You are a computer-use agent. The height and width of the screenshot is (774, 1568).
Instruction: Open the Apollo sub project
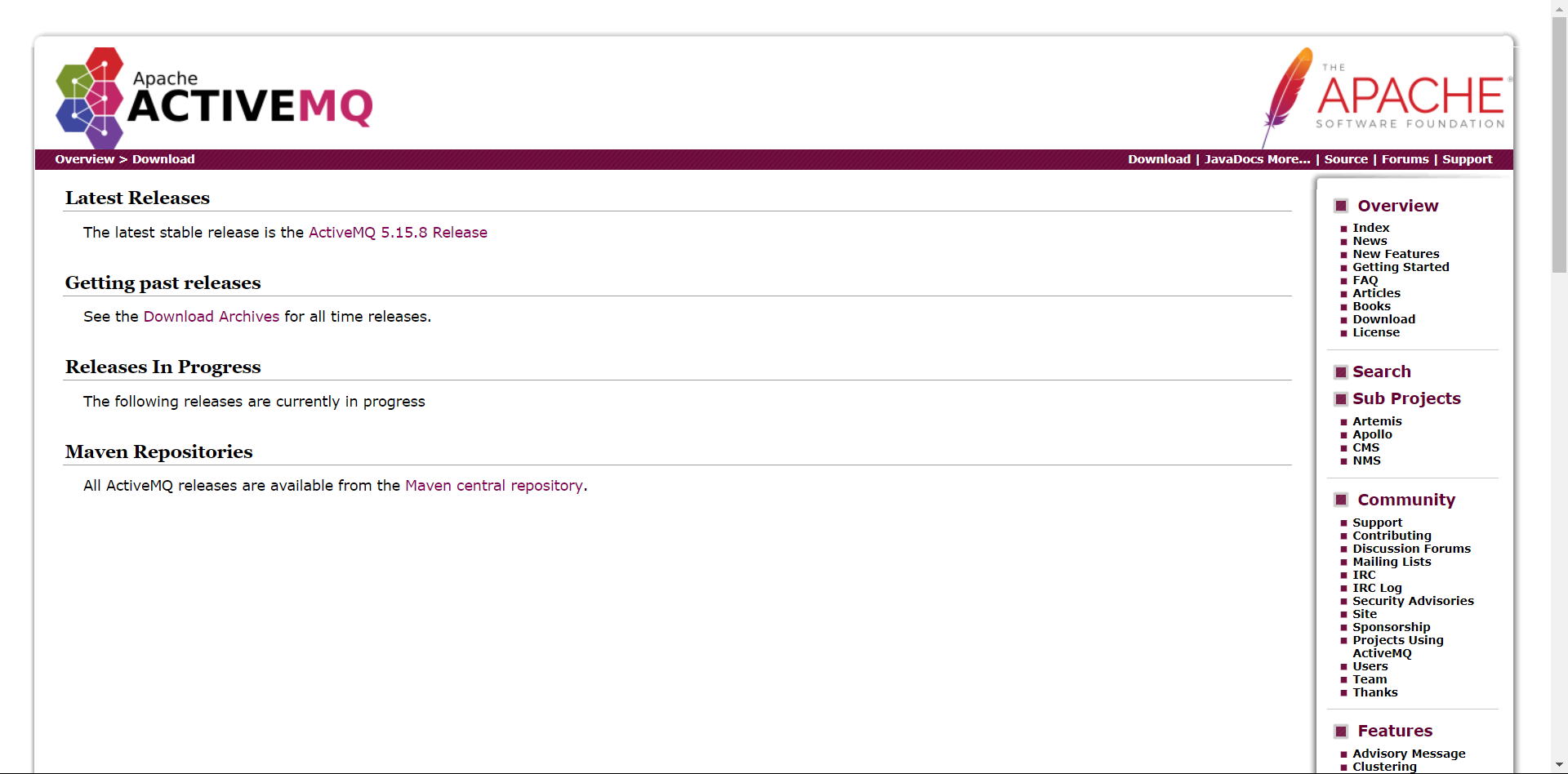[x=1372, y=434]
